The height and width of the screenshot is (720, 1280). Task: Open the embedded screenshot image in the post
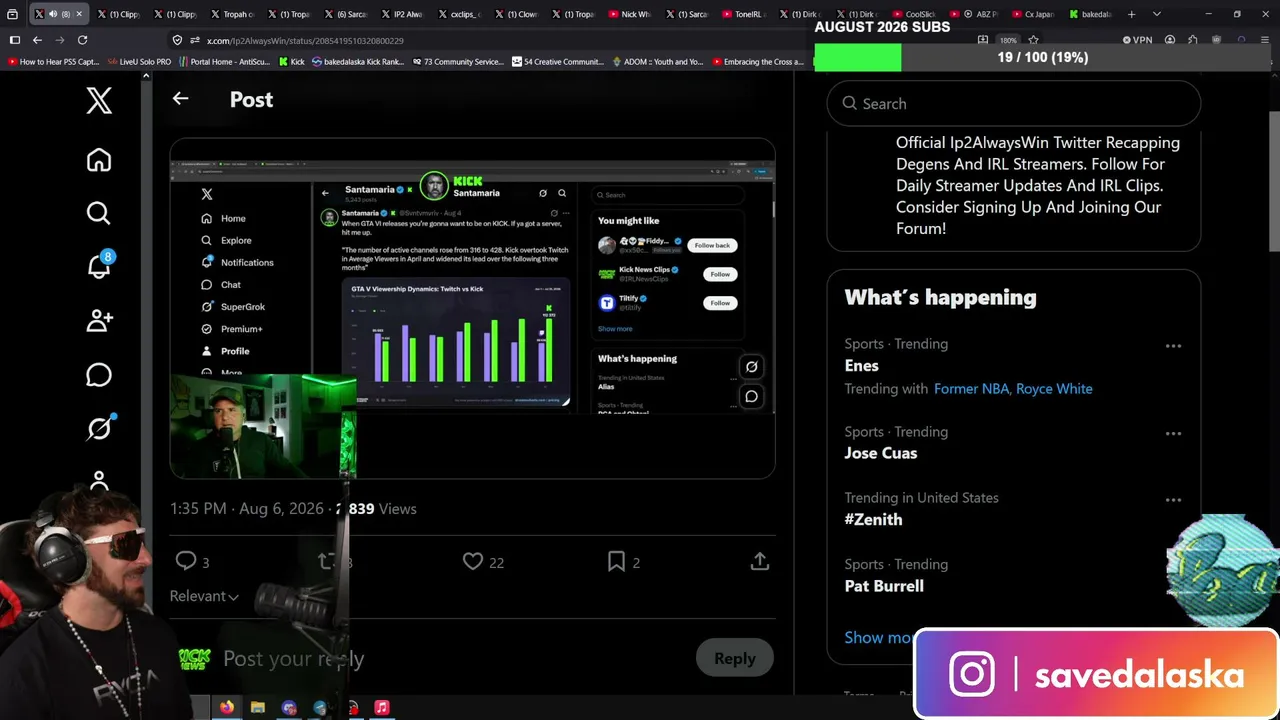472,308
